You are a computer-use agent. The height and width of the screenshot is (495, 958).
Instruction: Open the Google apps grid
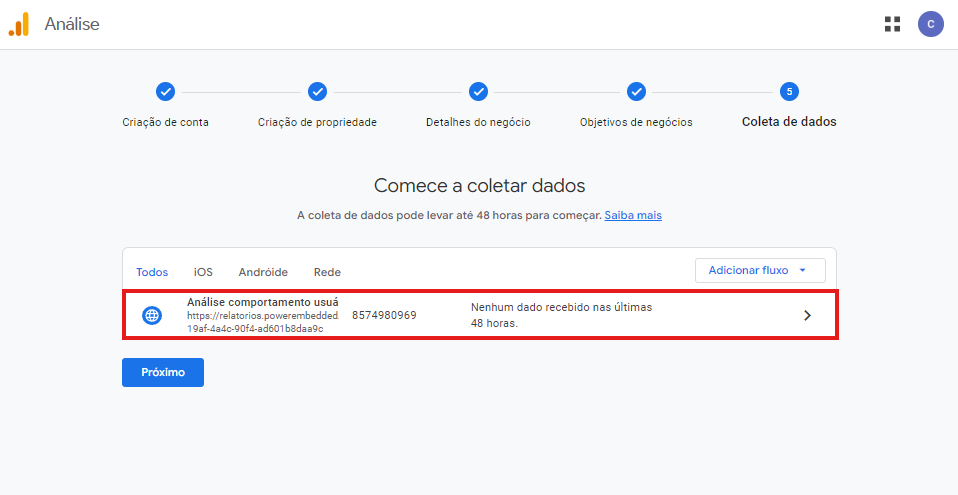point(892,24)
